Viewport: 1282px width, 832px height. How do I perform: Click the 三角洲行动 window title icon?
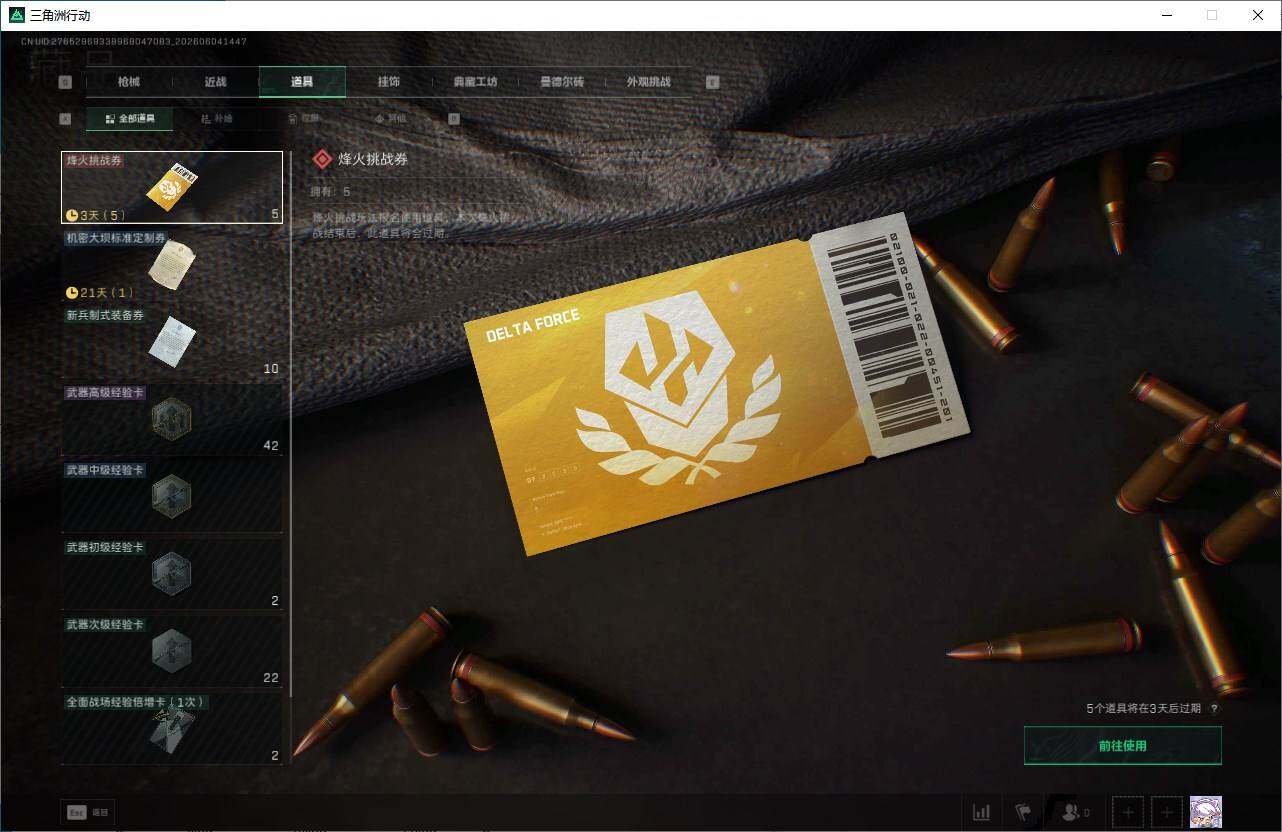coord(17,15)
